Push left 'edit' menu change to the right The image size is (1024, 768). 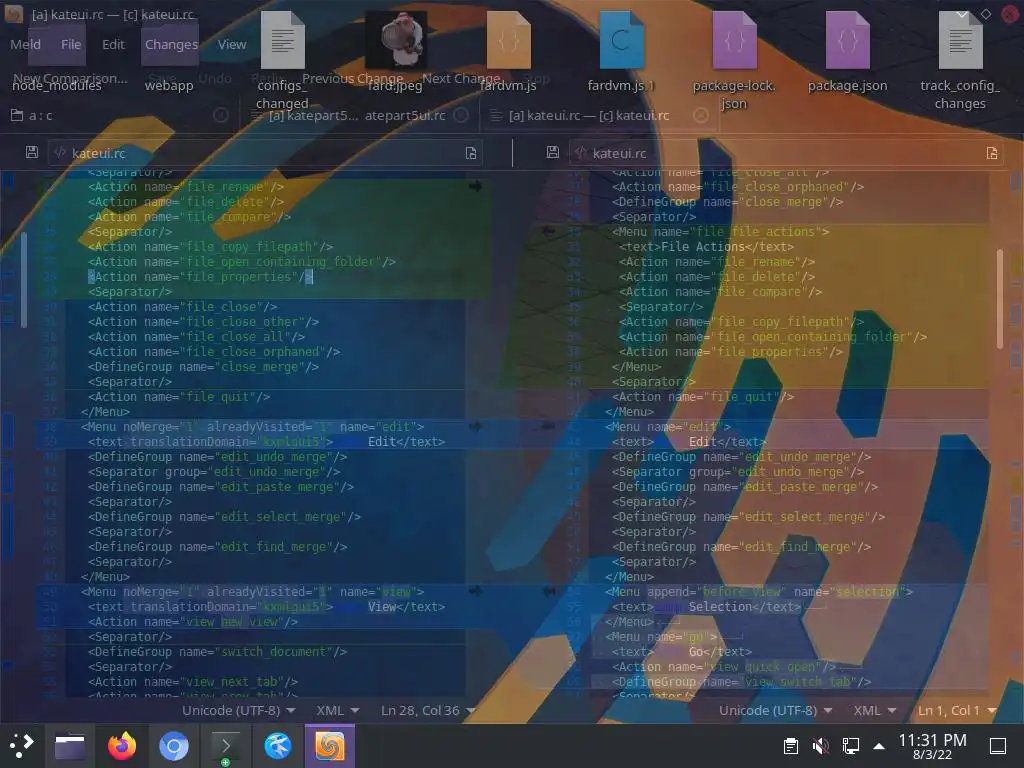point(475,426)
